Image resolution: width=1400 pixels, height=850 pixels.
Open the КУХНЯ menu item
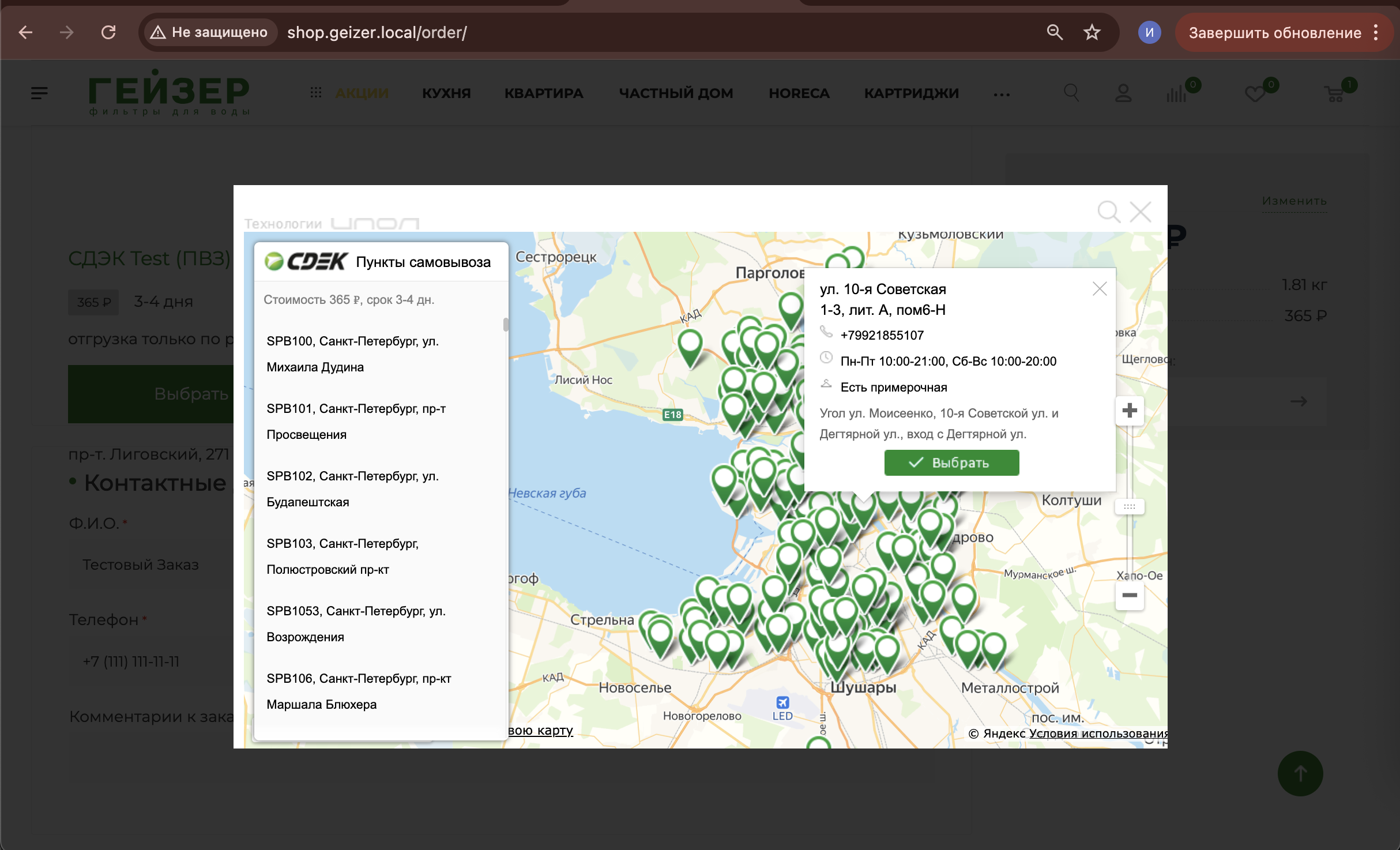click(x=446, y=93)
